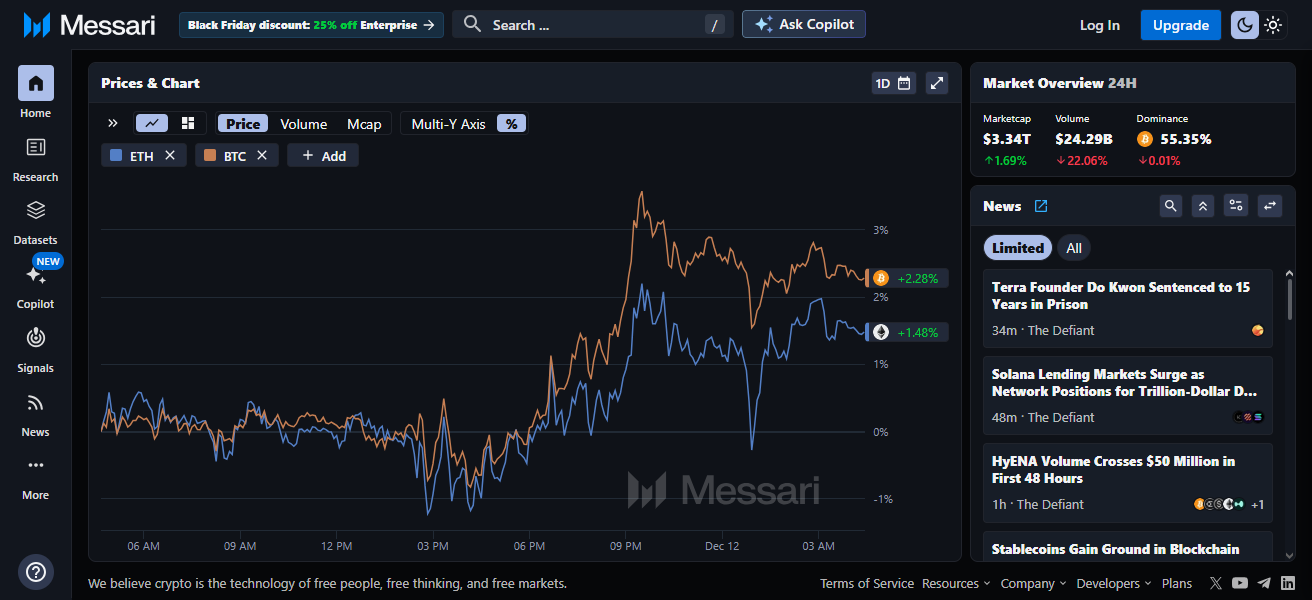Expand the Resources footer menu
The width and height of the screenshot is (1312, 600).
[x=956, y=583]
